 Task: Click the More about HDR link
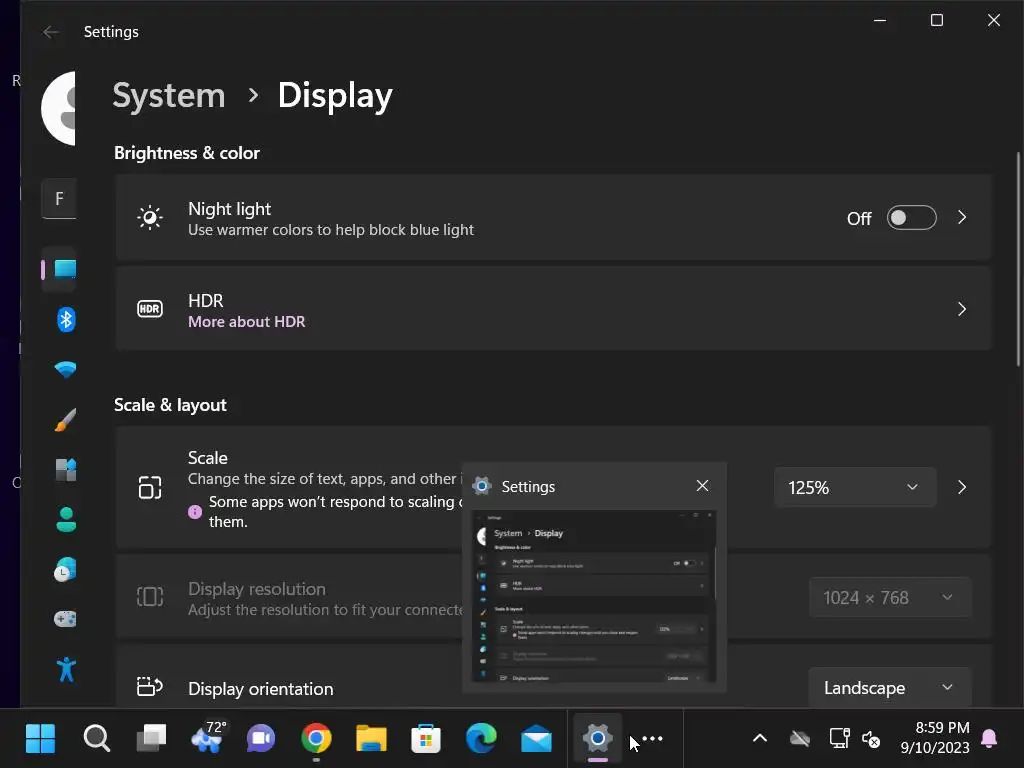point(246,322)
